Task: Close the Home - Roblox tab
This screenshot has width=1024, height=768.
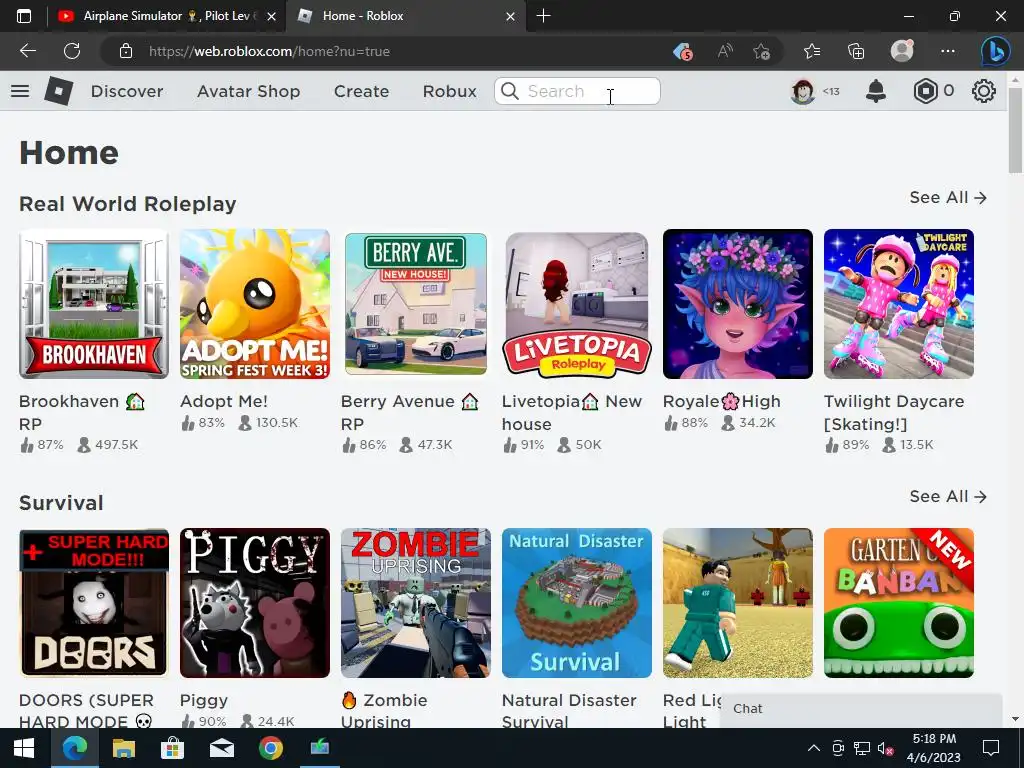Action: [511, 16]
